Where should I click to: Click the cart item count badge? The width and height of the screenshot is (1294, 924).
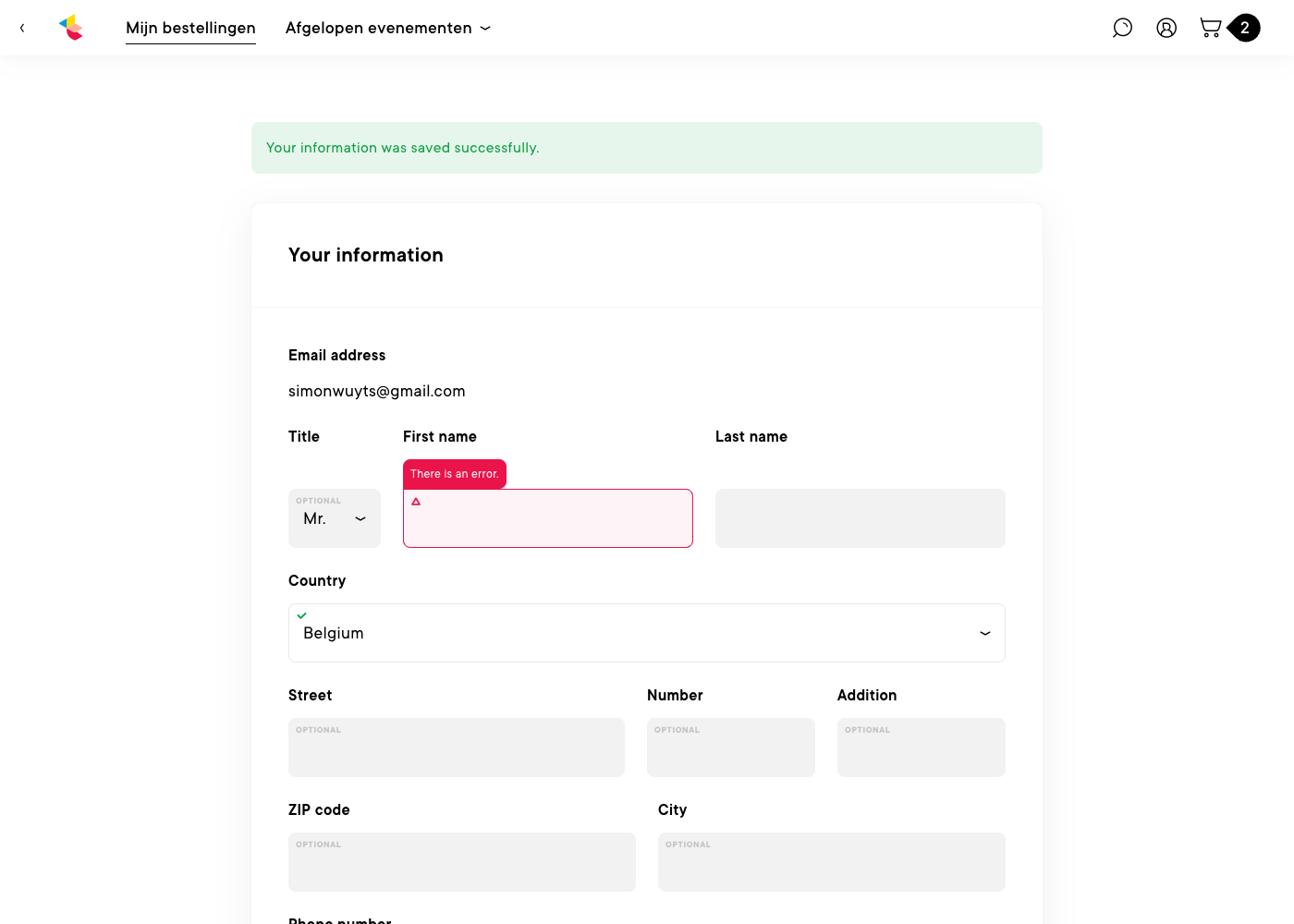(1245, 28)
